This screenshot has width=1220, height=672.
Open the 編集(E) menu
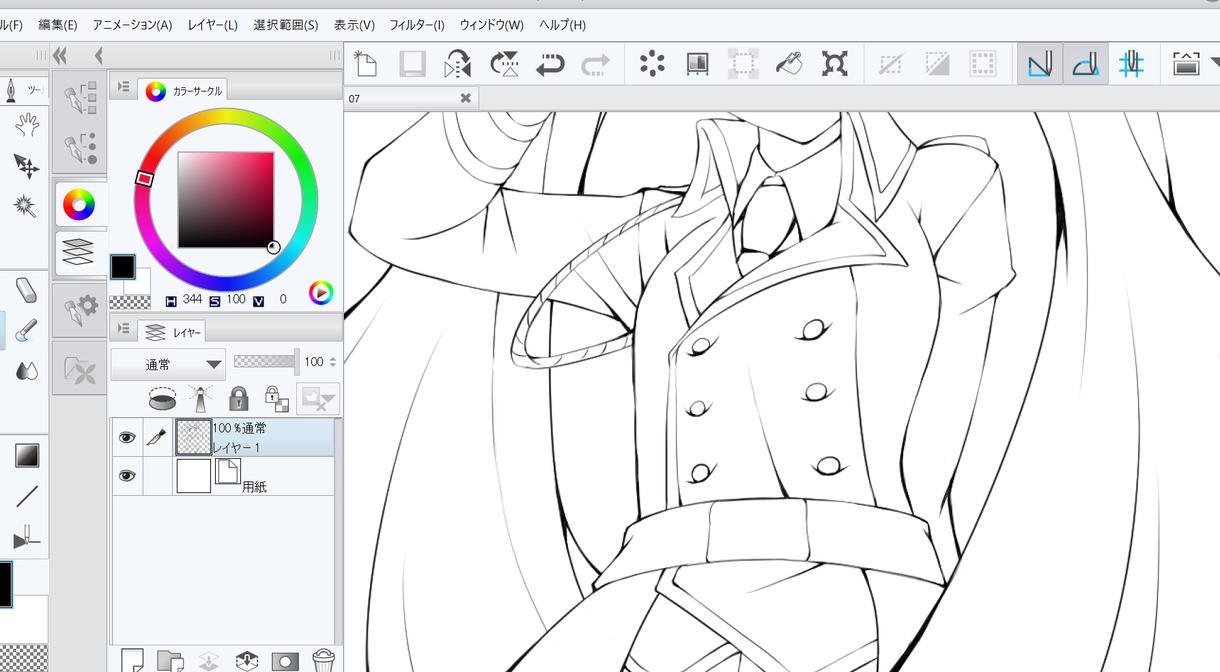[x=57, y=24]
